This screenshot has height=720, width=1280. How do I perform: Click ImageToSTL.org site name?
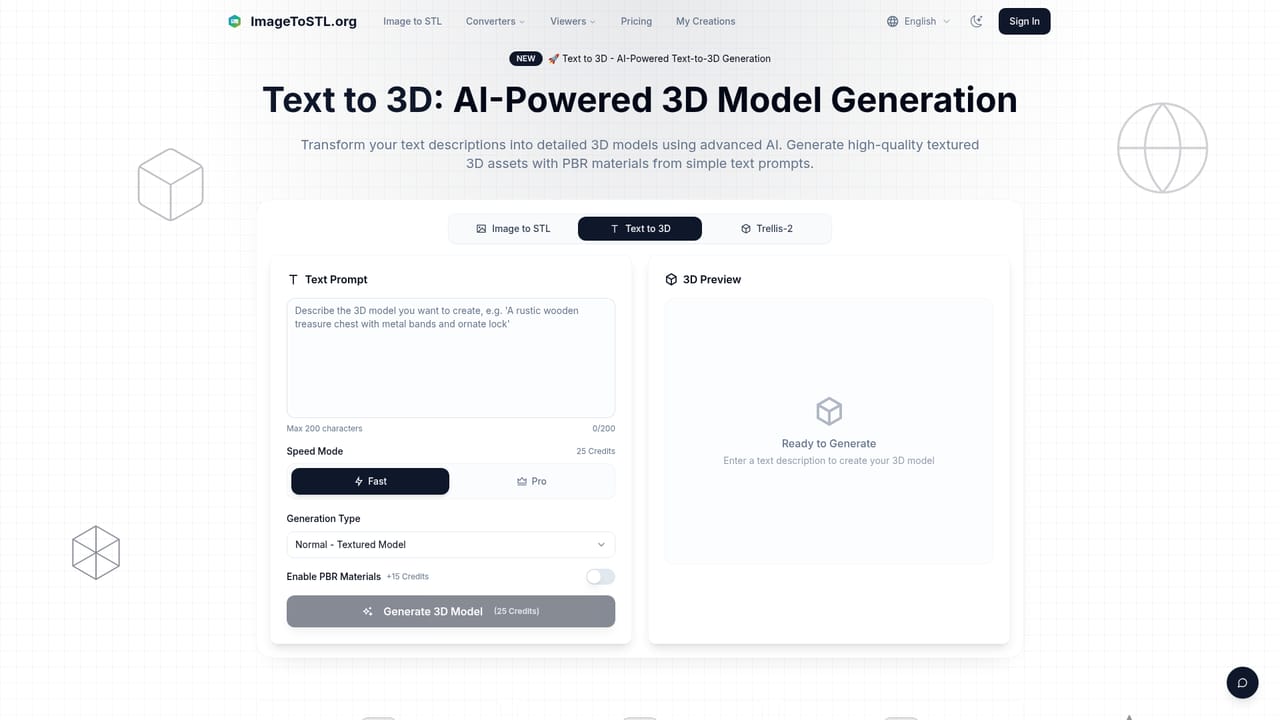pyautogui.click(x=303, y=21)
